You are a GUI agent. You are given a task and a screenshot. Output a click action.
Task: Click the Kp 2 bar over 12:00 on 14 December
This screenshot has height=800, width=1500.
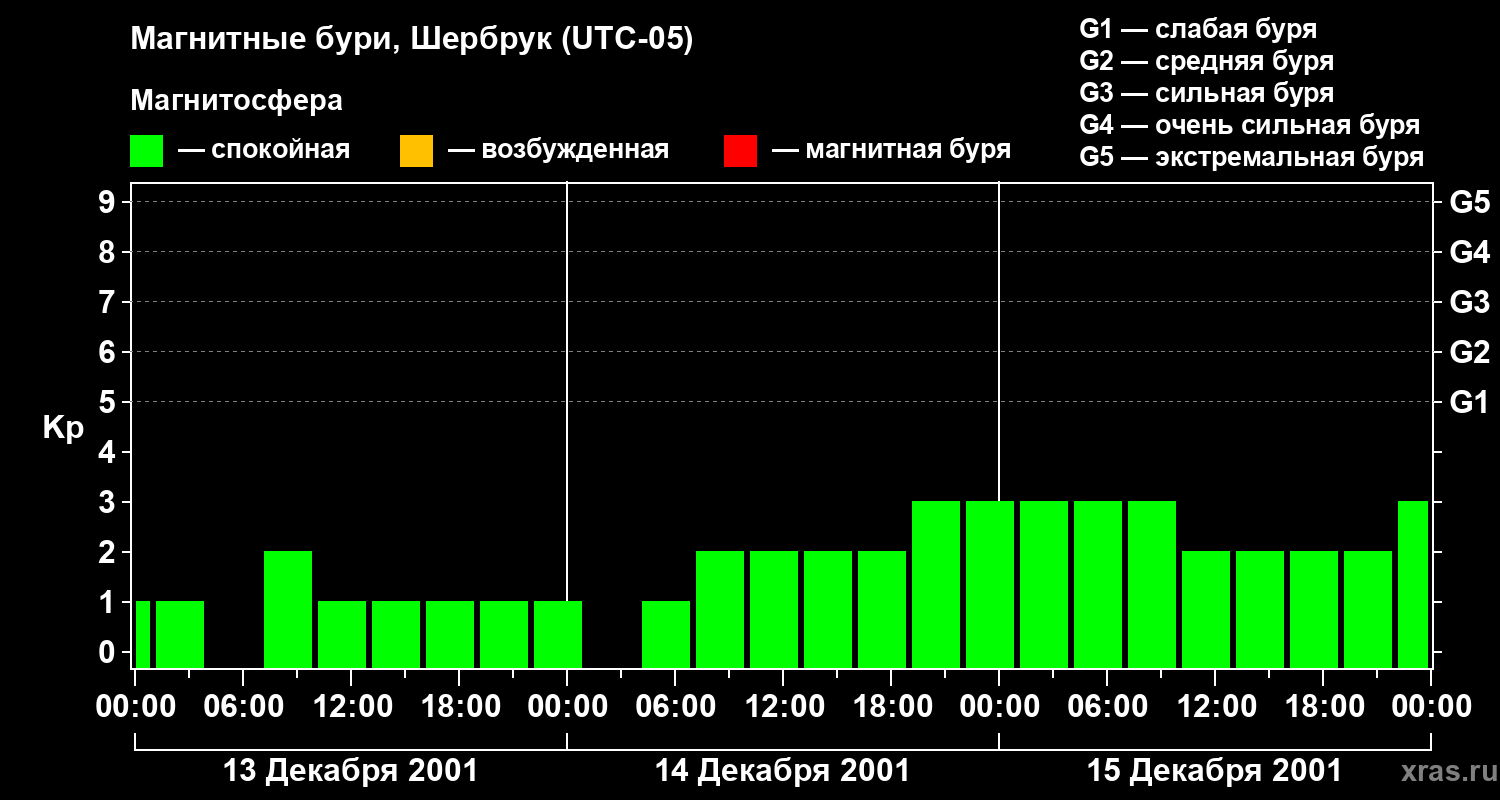click(774, 609)
